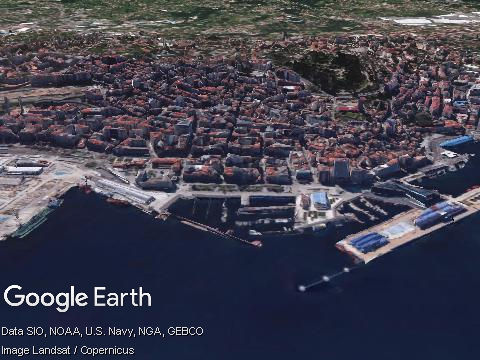Select the leftmost white light on the narrow jetty
Viewport: 480px width, 360px height.
(302, 288)
